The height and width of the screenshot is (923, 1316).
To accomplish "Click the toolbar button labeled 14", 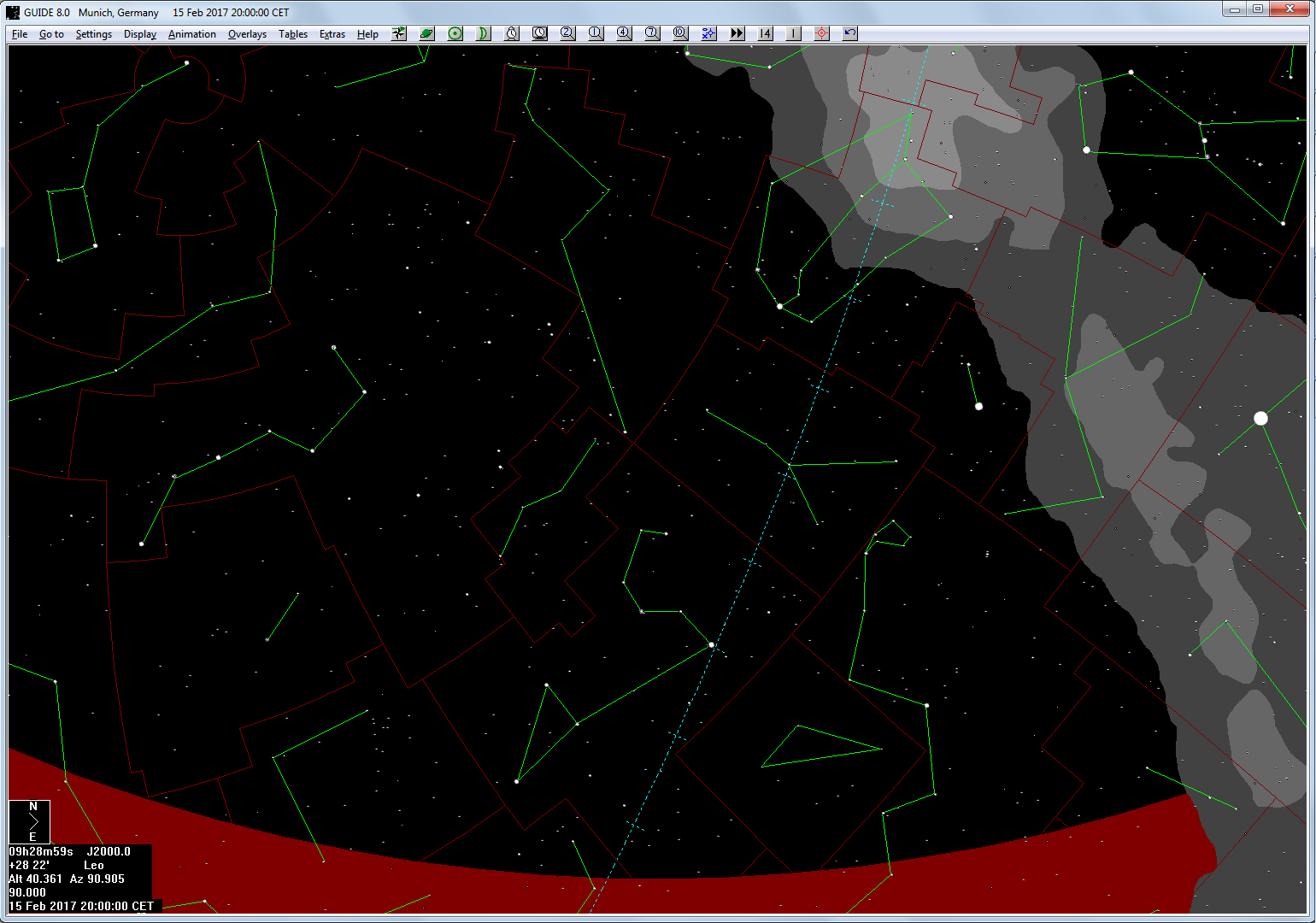I will 766,33.
